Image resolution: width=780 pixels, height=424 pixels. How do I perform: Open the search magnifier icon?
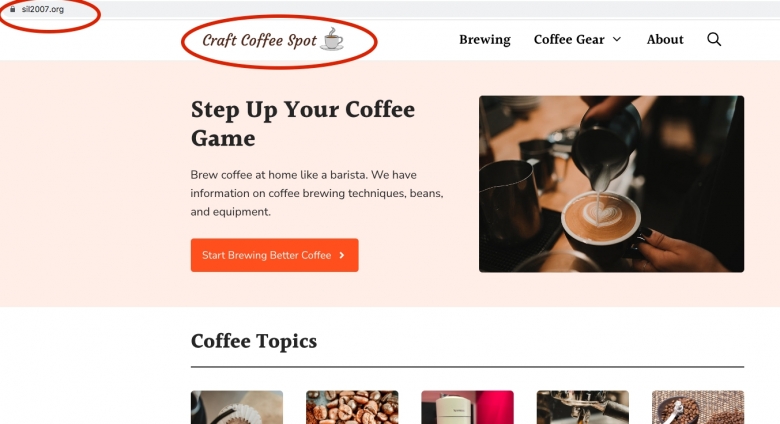714,39
